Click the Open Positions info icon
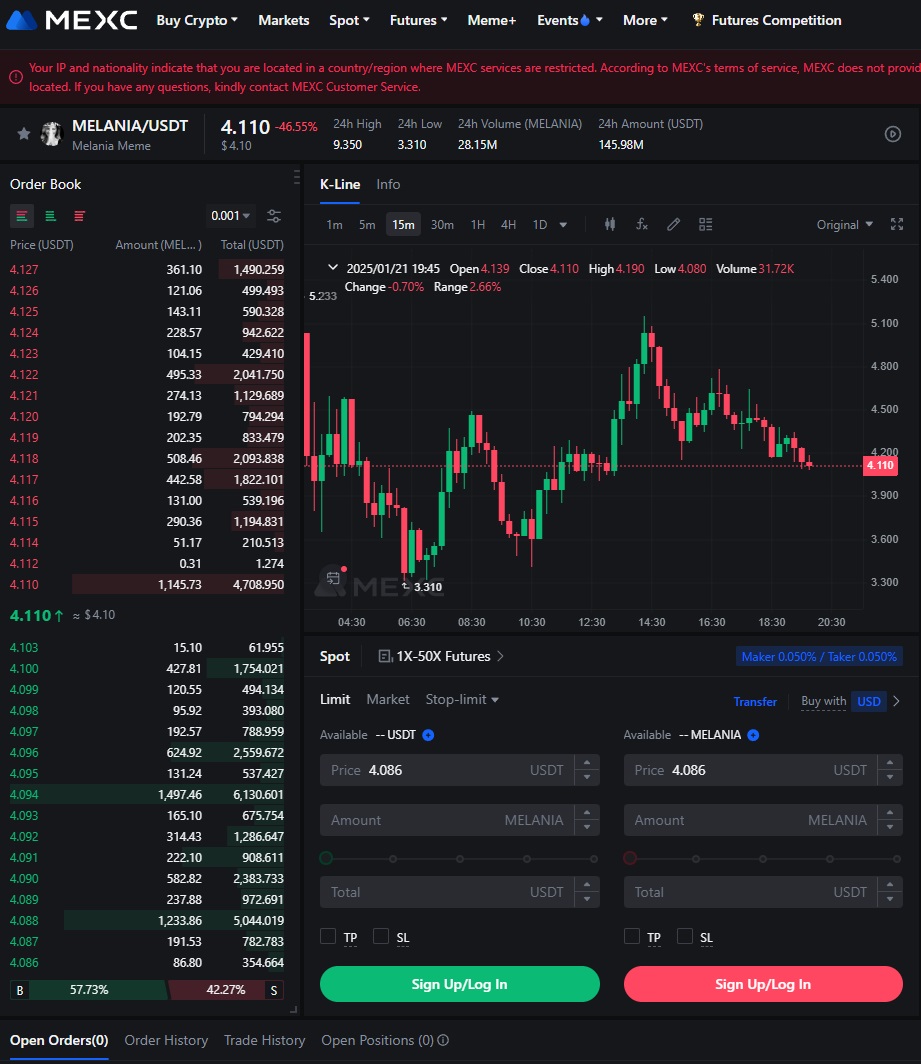The image size is (921, 1064). pyautogui.click(x=443, y=1040)
